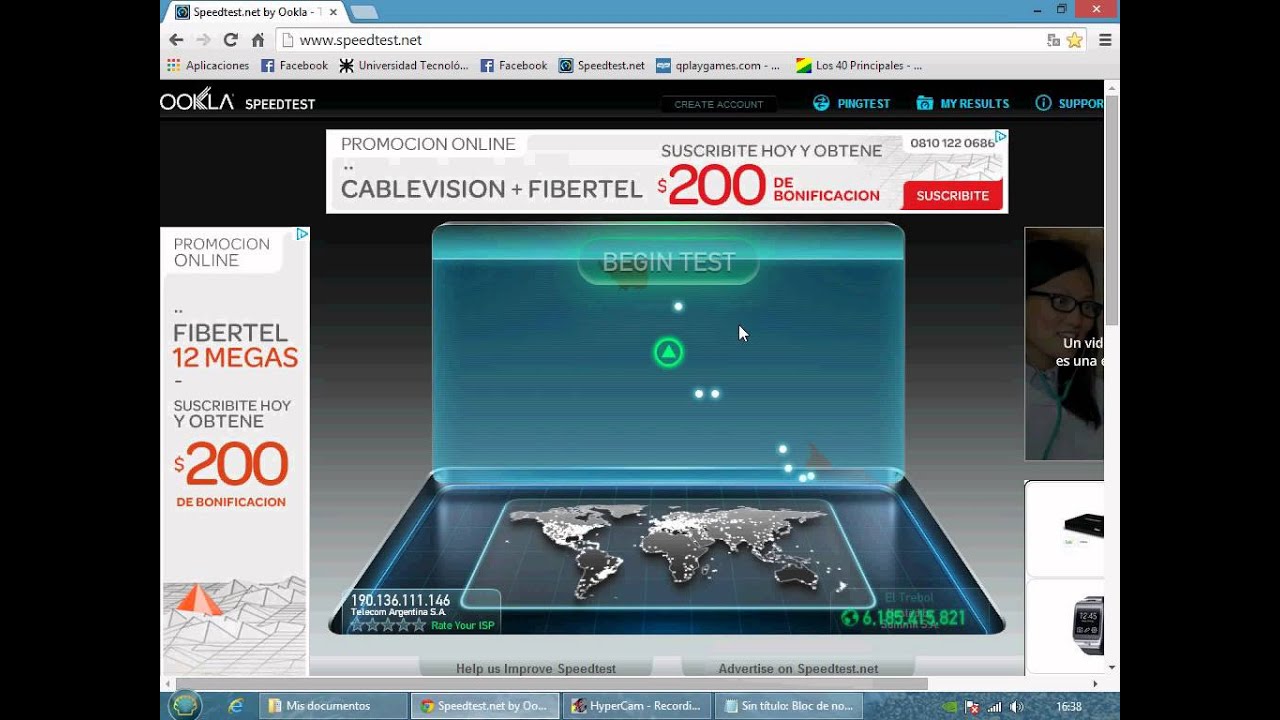Close the Speedtest.net browser tab

point(333,12)
